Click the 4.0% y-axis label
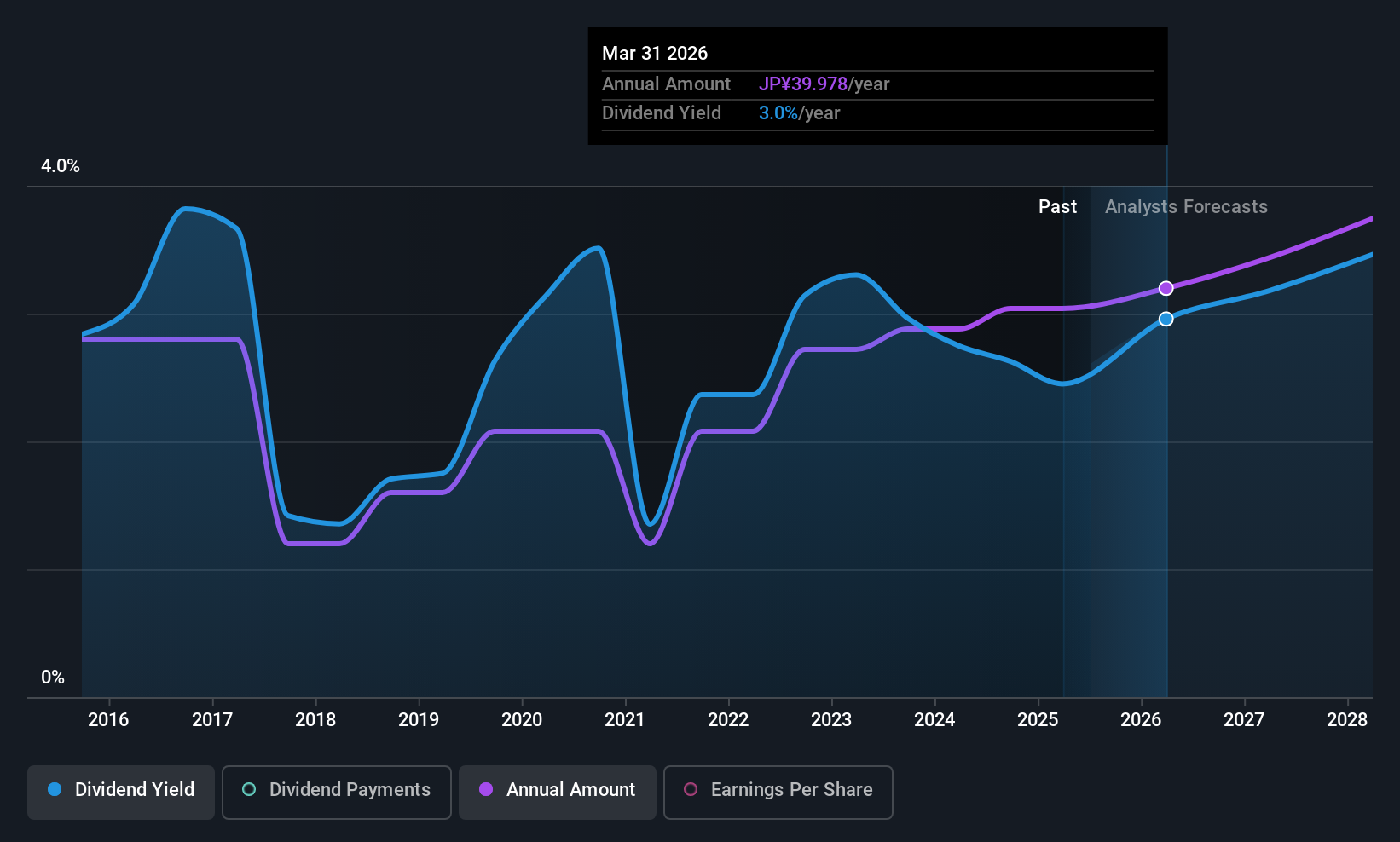Viewport: 1400px width, 842px height. click(61, 165)
